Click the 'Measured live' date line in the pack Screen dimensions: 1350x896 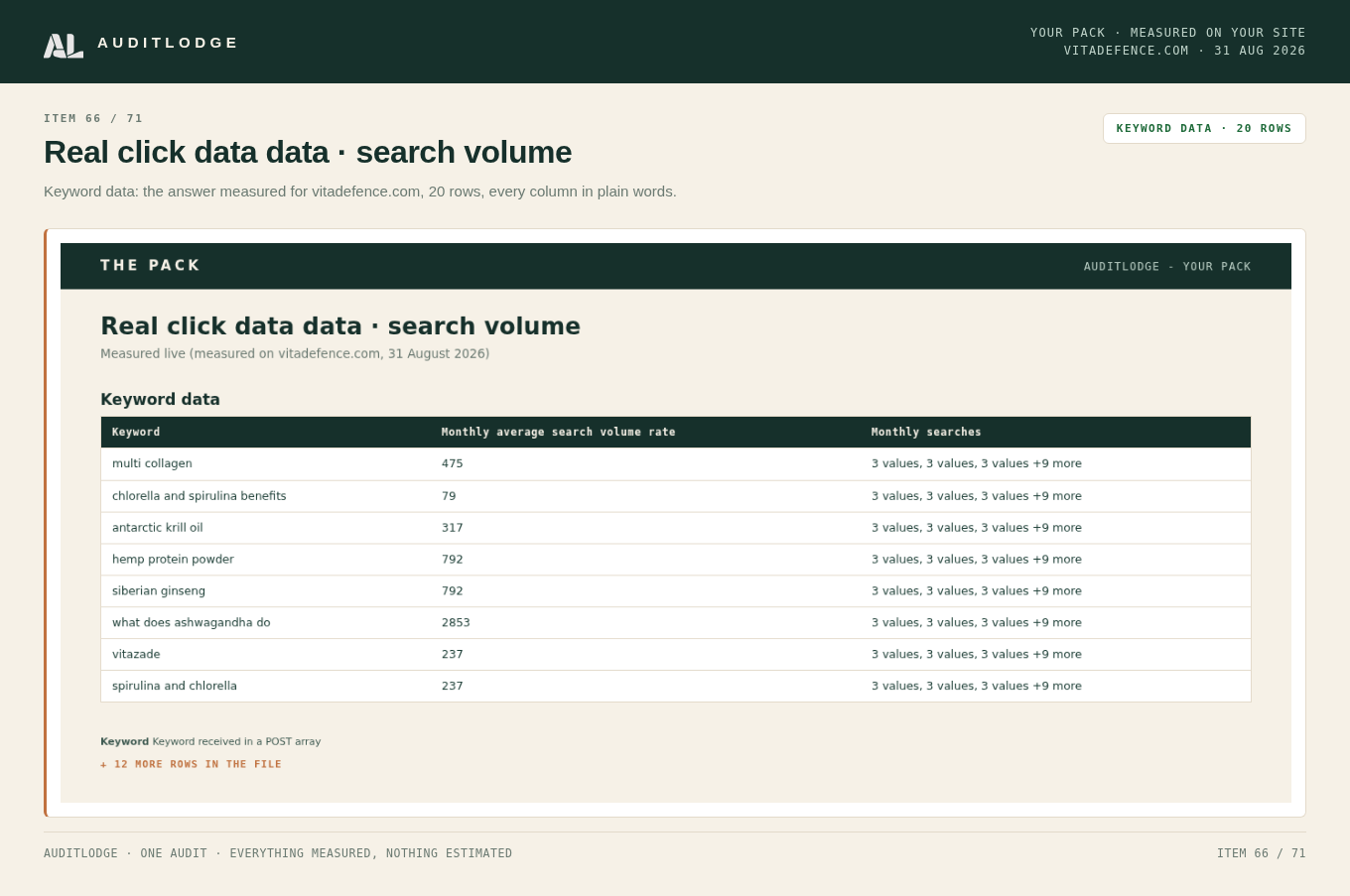pos(295,354)
